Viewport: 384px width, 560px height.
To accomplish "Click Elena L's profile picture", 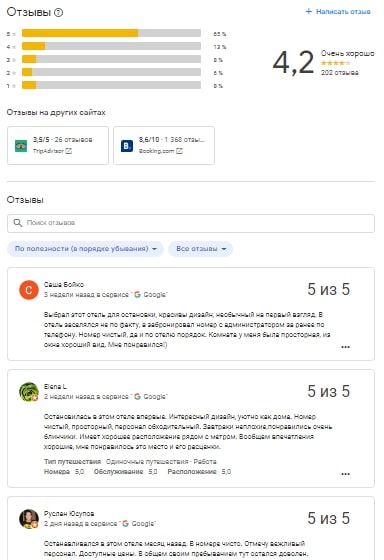I will [x=29, y=392].
